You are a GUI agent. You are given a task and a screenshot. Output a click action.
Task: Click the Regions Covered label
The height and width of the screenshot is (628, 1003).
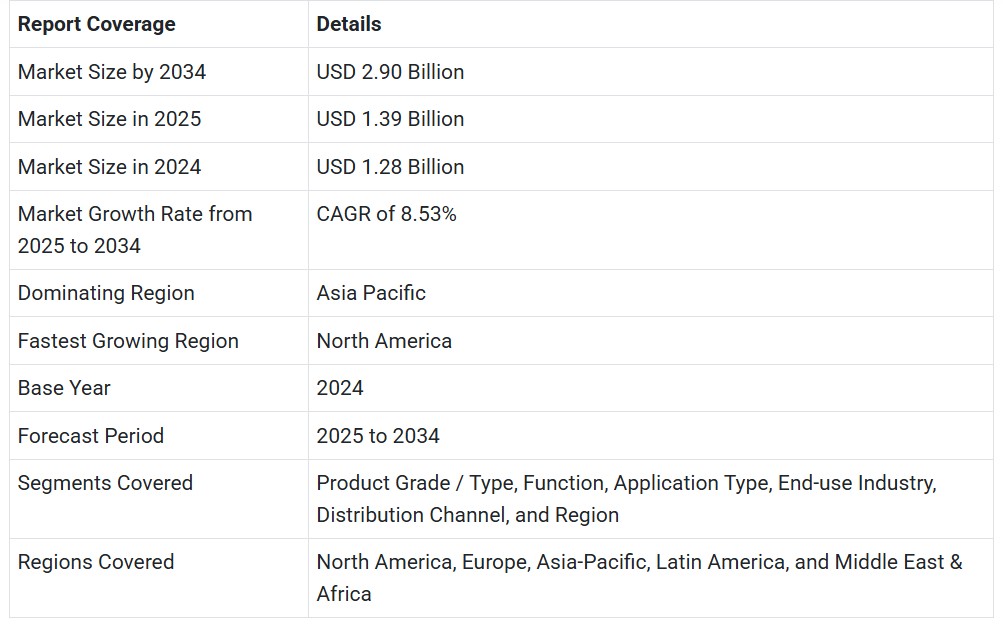(x=96, y=562)
